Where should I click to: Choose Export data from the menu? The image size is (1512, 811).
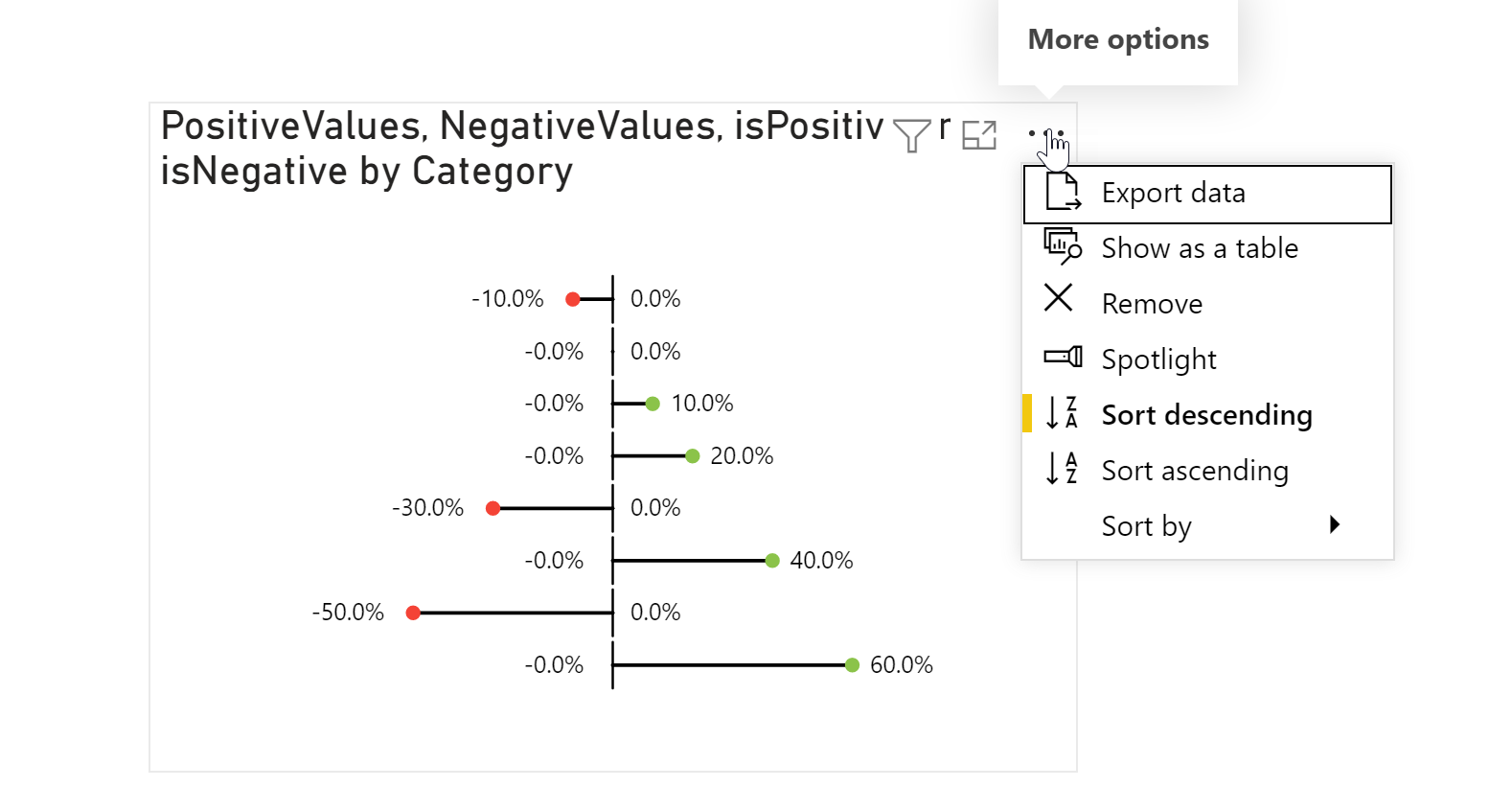pyautogui.click(x=1174, y=193)
